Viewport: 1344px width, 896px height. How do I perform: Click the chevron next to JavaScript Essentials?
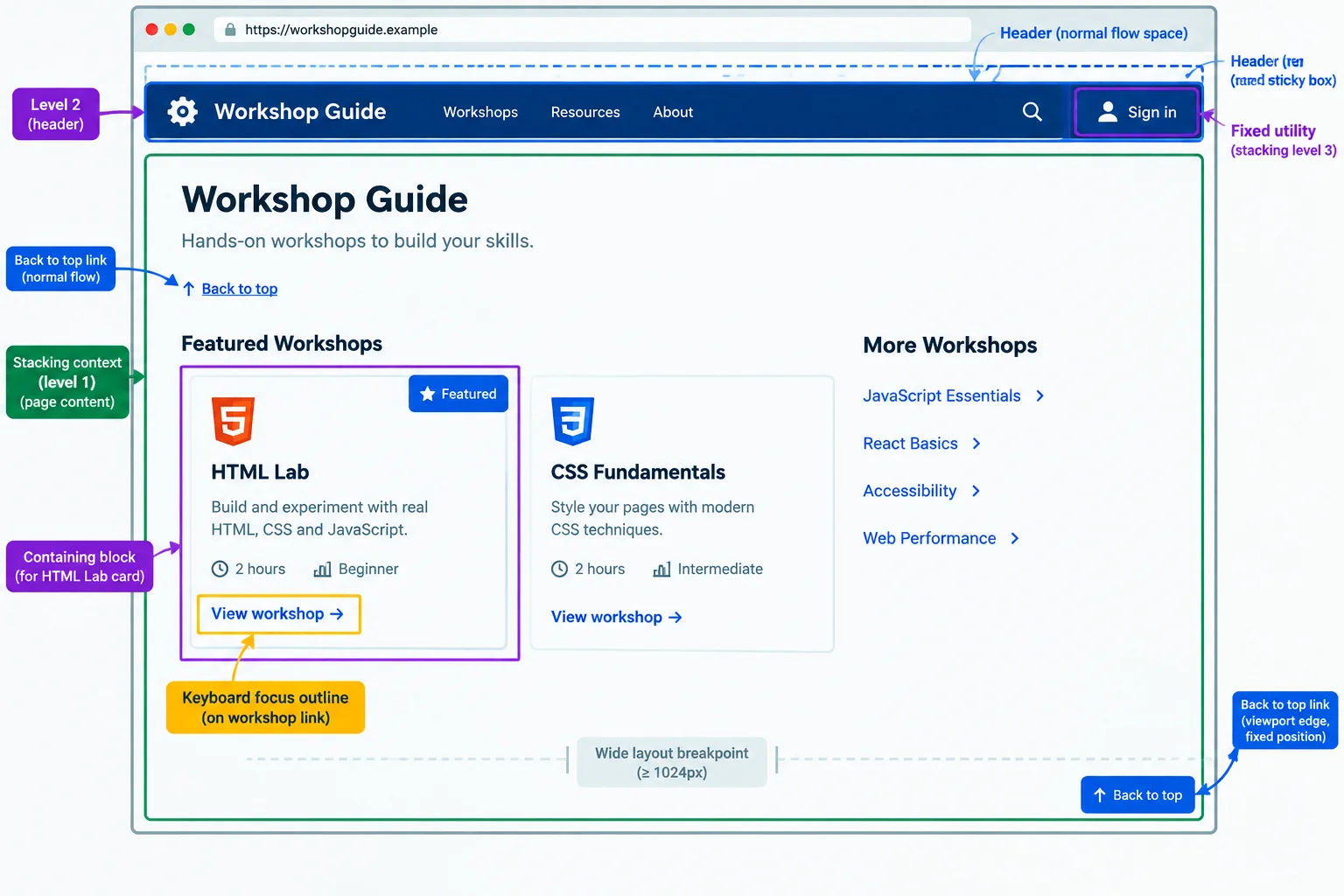coord(1039,395)
